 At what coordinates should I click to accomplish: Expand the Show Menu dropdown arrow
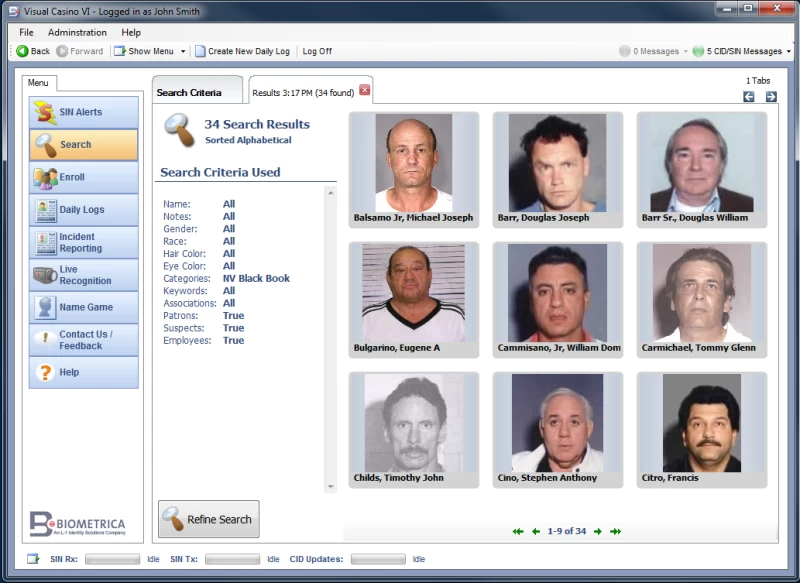click(x=183, y=52)
